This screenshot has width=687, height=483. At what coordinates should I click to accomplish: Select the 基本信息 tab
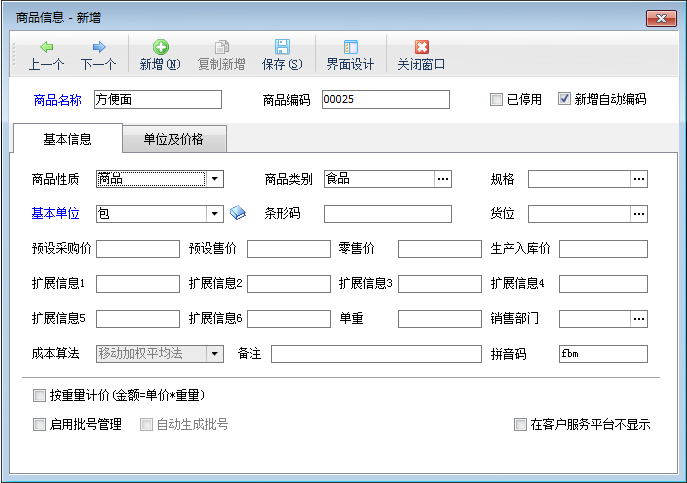click(68, 139)
